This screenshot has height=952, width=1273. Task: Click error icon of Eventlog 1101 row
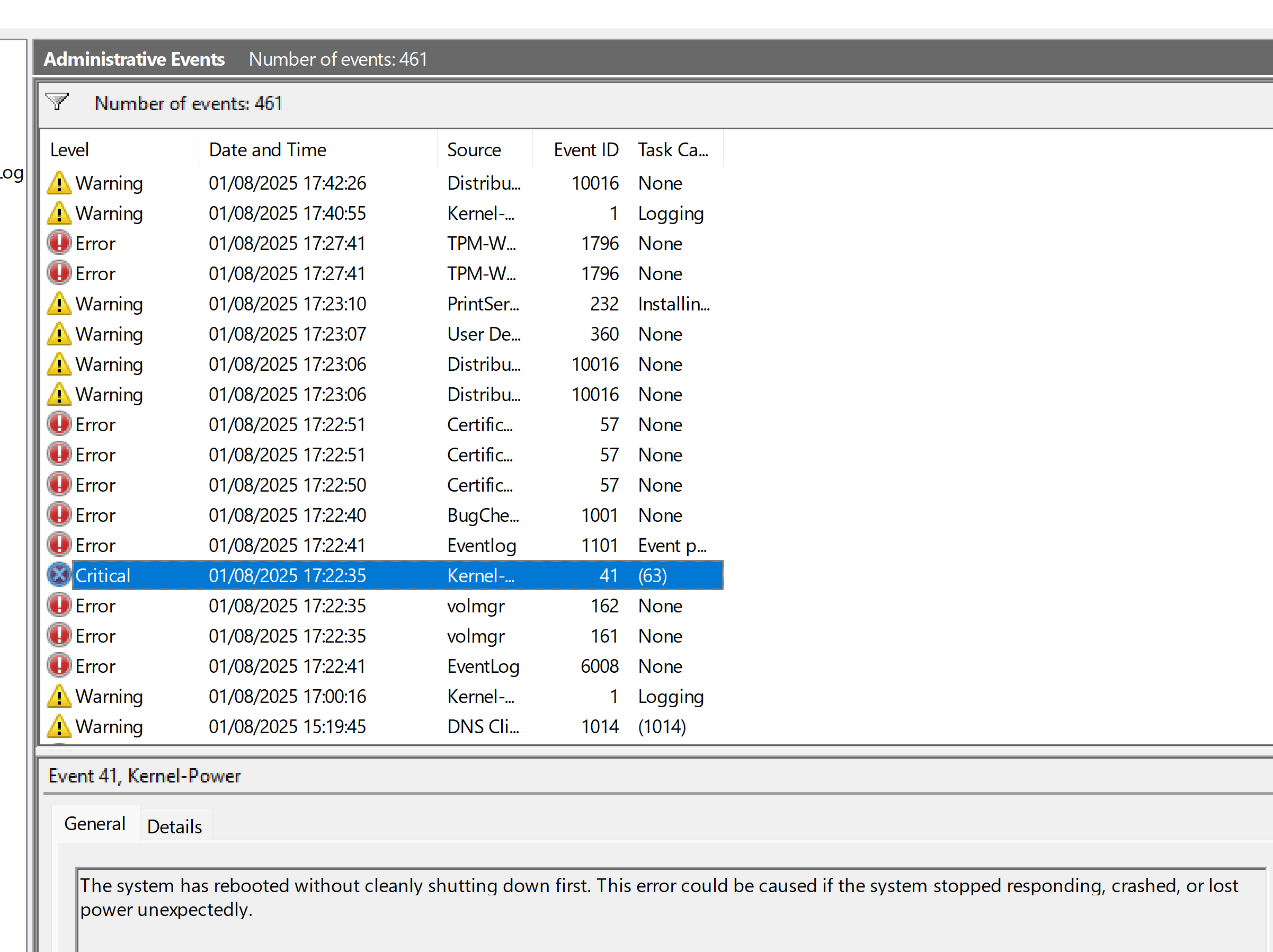point(59,545)
